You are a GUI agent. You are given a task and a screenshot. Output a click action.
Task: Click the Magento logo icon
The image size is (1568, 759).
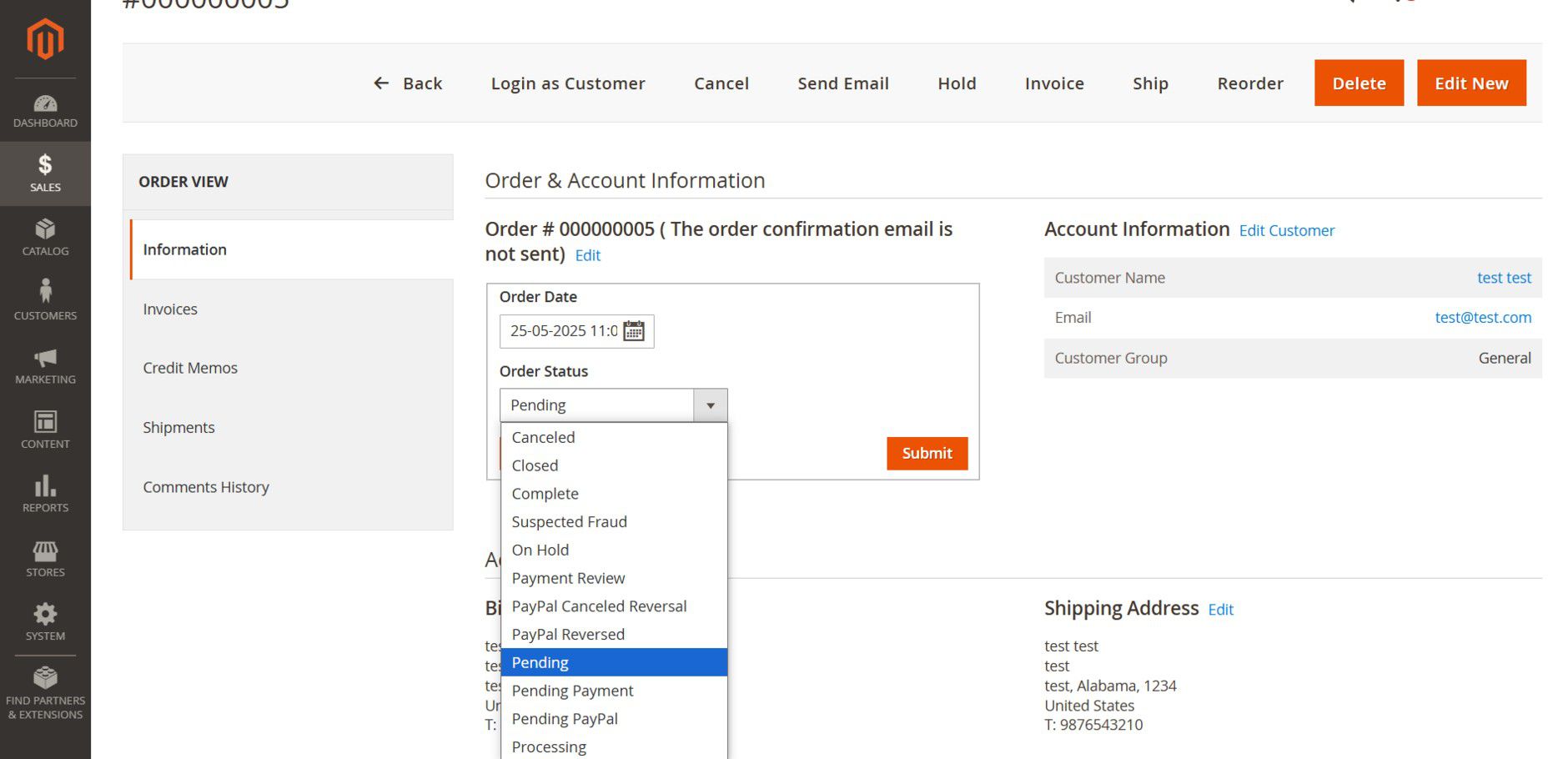tap(45, 39)
